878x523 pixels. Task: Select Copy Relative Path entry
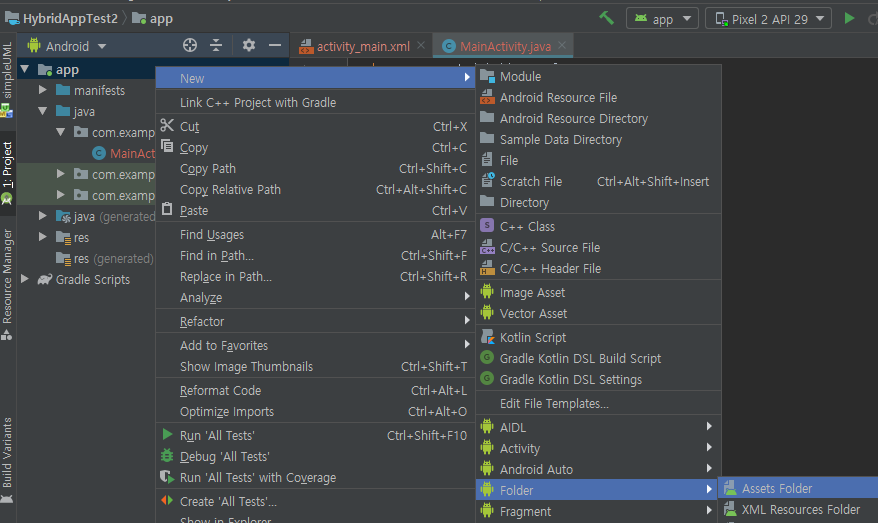(315, 189)
